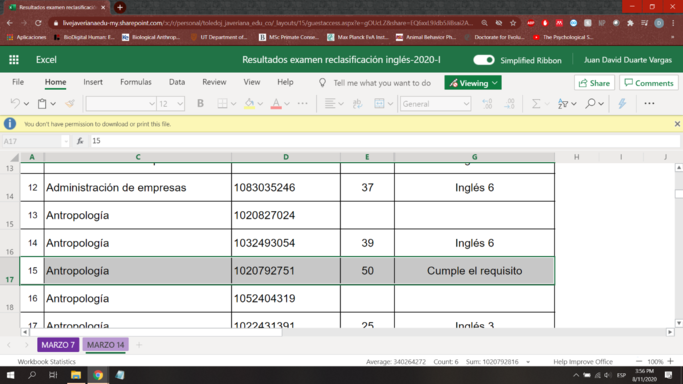This screenshot has width=683, height=384.
Task: Click the Merge cells icon
Action: tap(379, 103)
